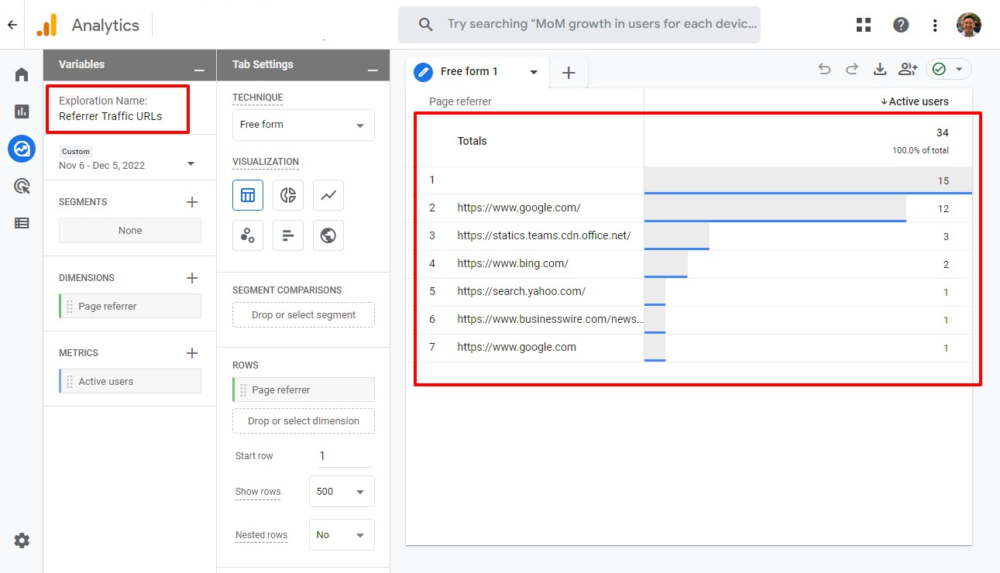Click the Totals row label
Viewport: 1000px width, 573px height.
click(x=472, y=141)
